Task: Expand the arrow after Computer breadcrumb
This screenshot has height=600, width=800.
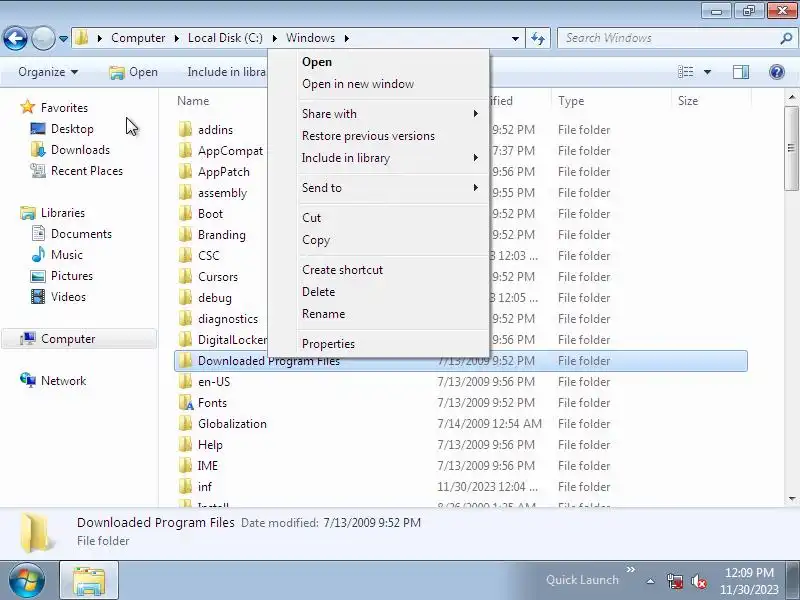Action: pyautogui.click(x=176, y=38)
